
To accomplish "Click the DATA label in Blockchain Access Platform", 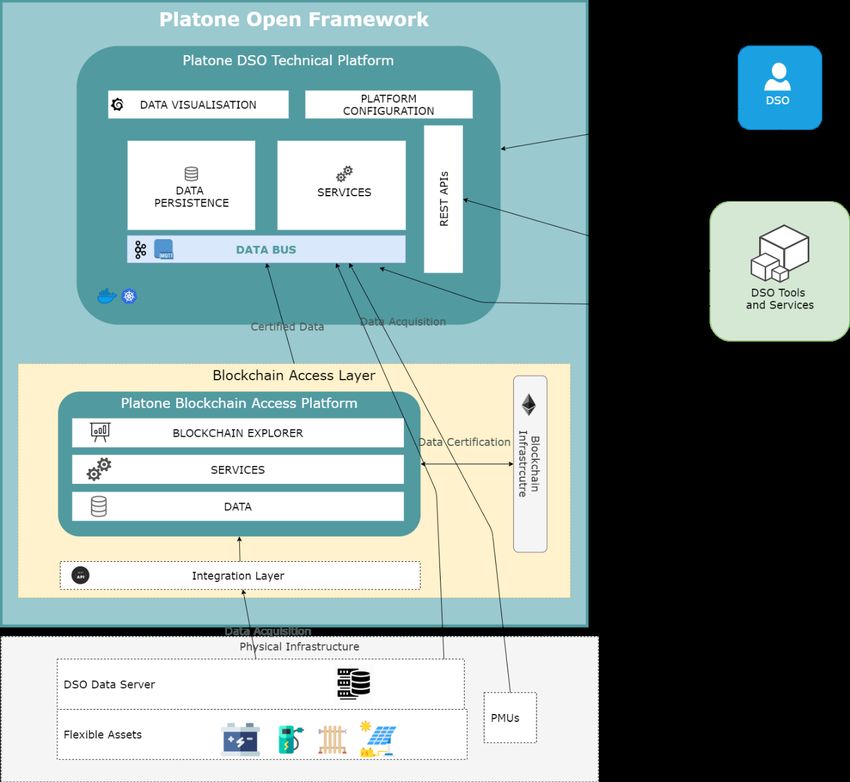I will point(238,507).
